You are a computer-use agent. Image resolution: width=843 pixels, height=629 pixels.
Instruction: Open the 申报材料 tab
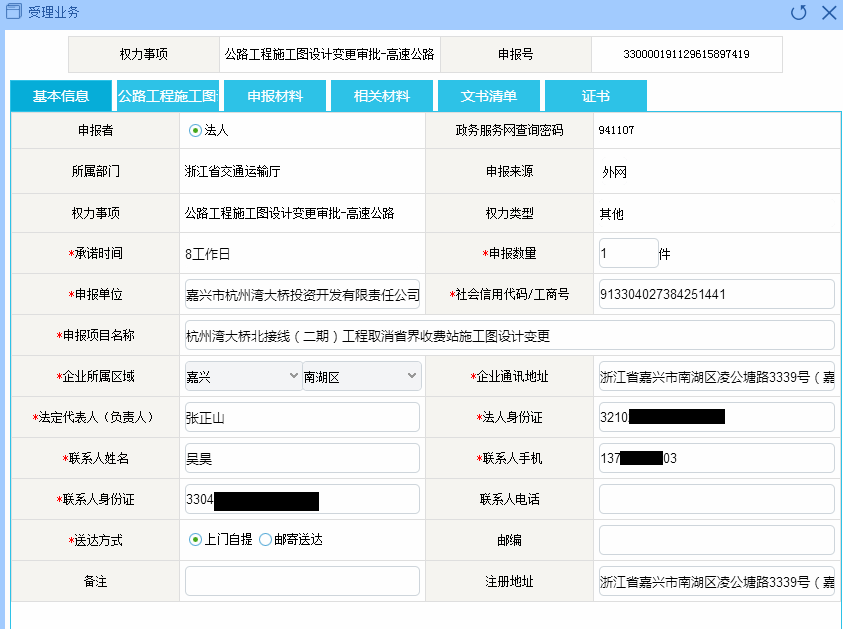(x=275, y=96)
